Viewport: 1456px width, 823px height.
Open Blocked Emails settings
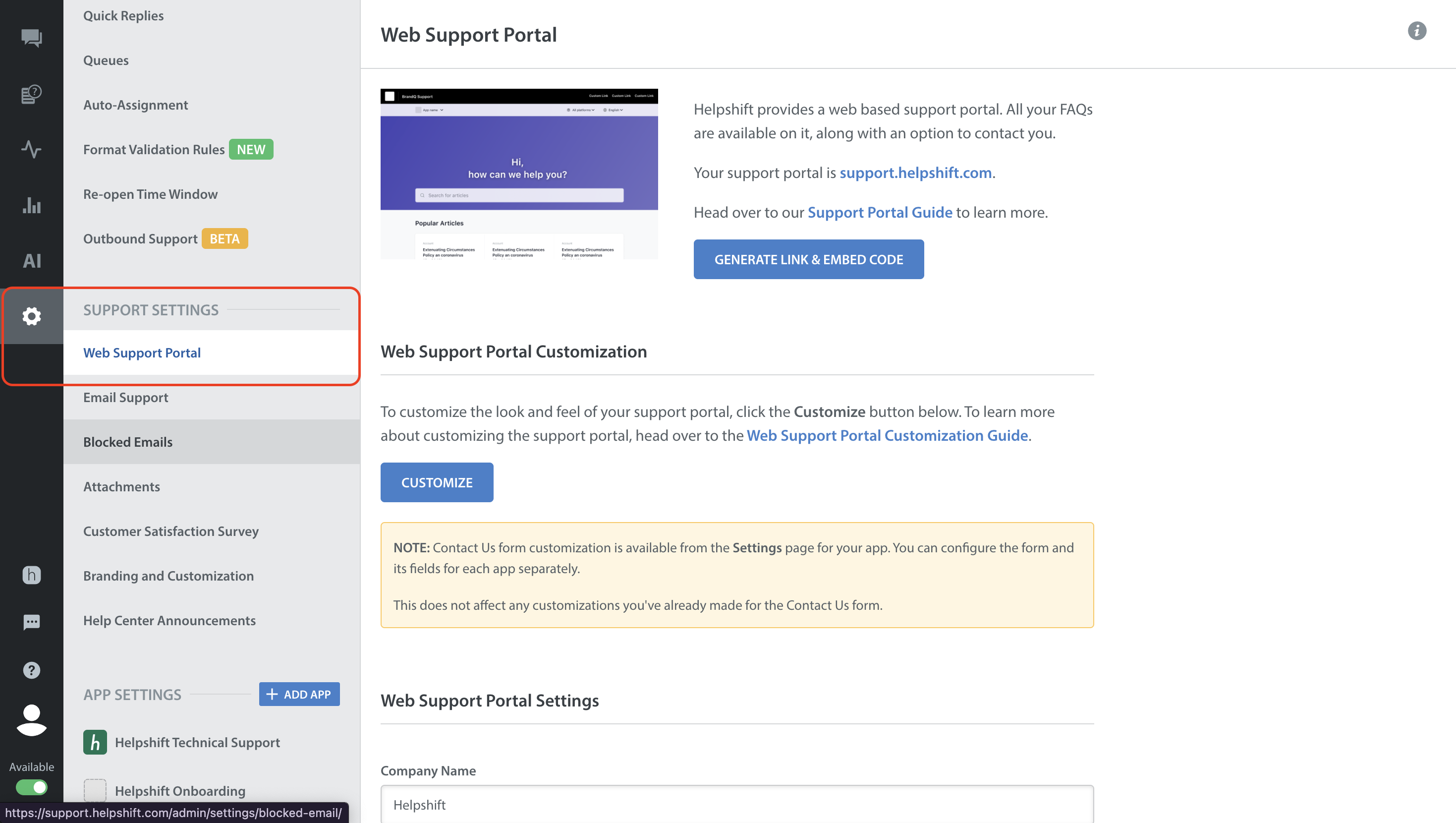pyautogui.click(x=128, y=442)
